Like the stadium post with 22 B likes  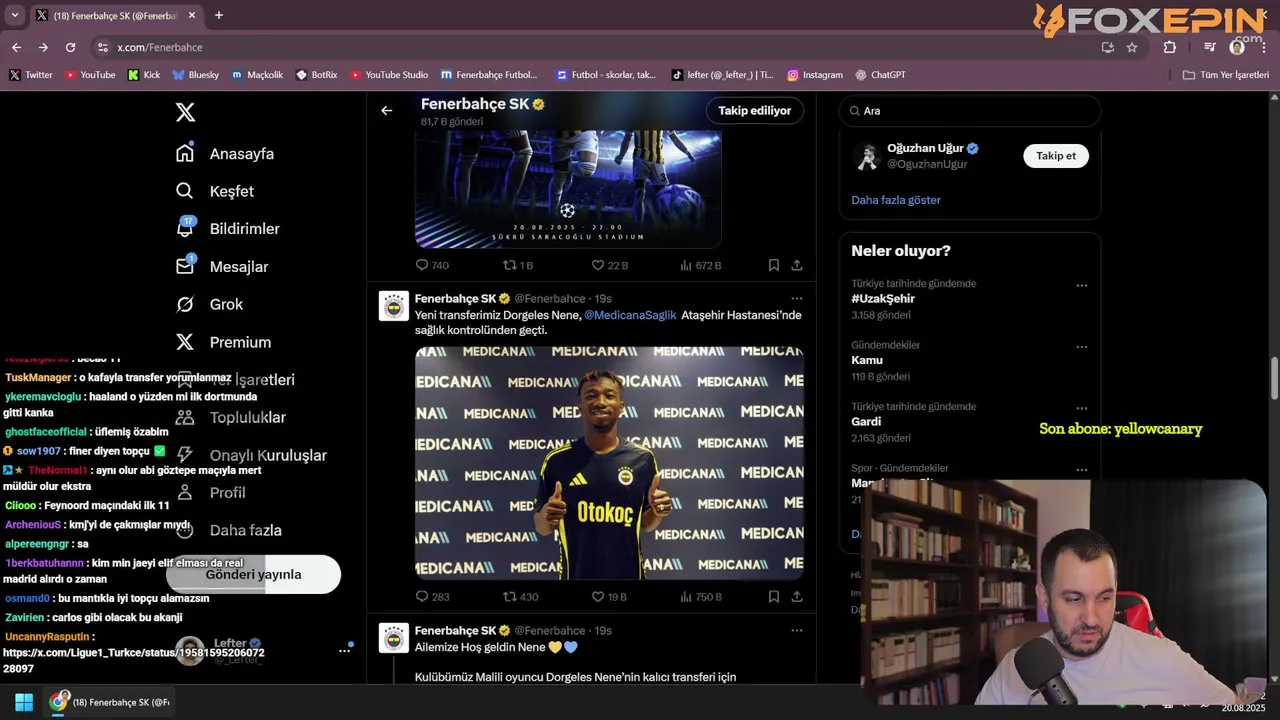[610, 265]
